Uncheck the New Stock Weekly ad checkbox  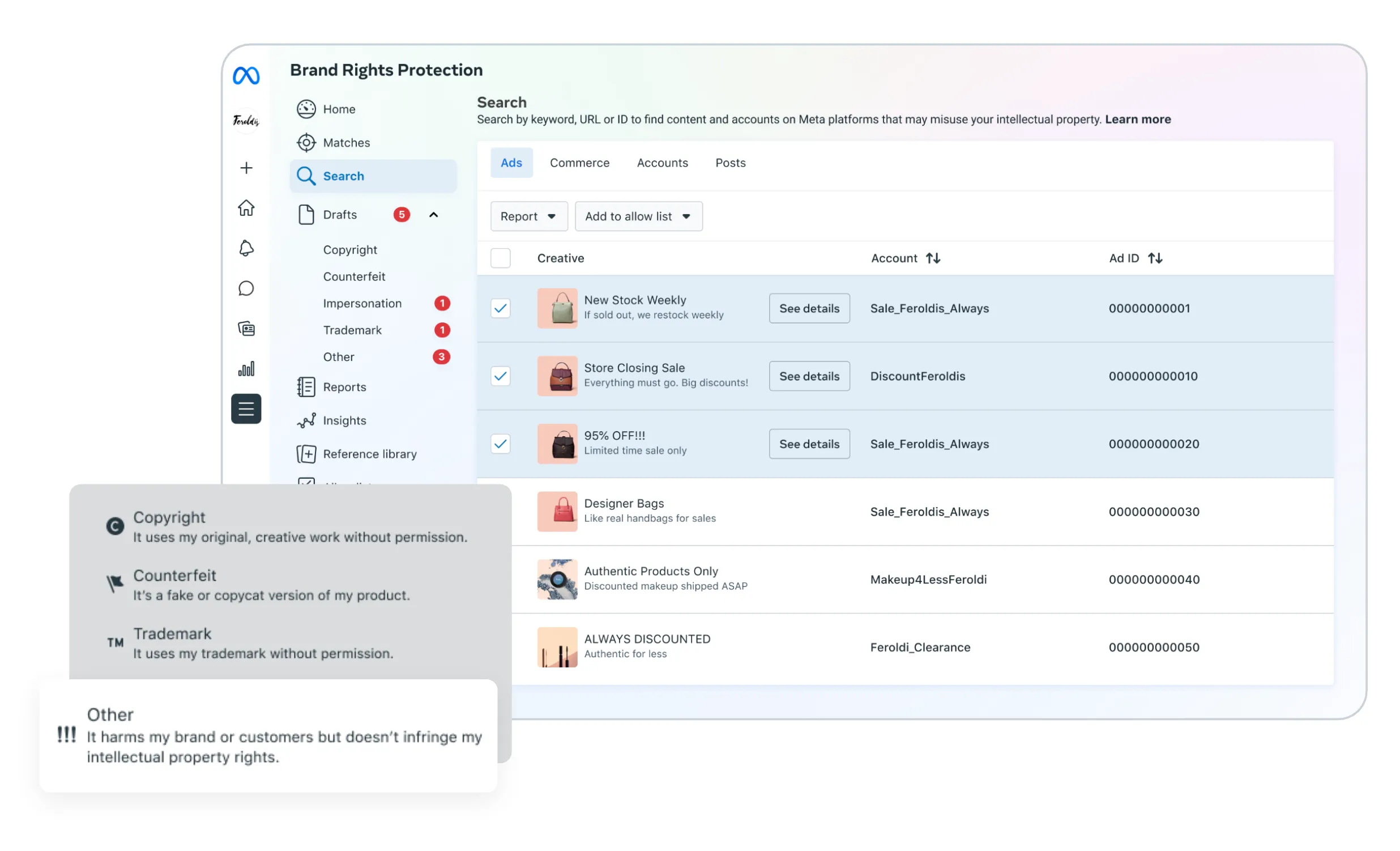[x=500, y=308]
